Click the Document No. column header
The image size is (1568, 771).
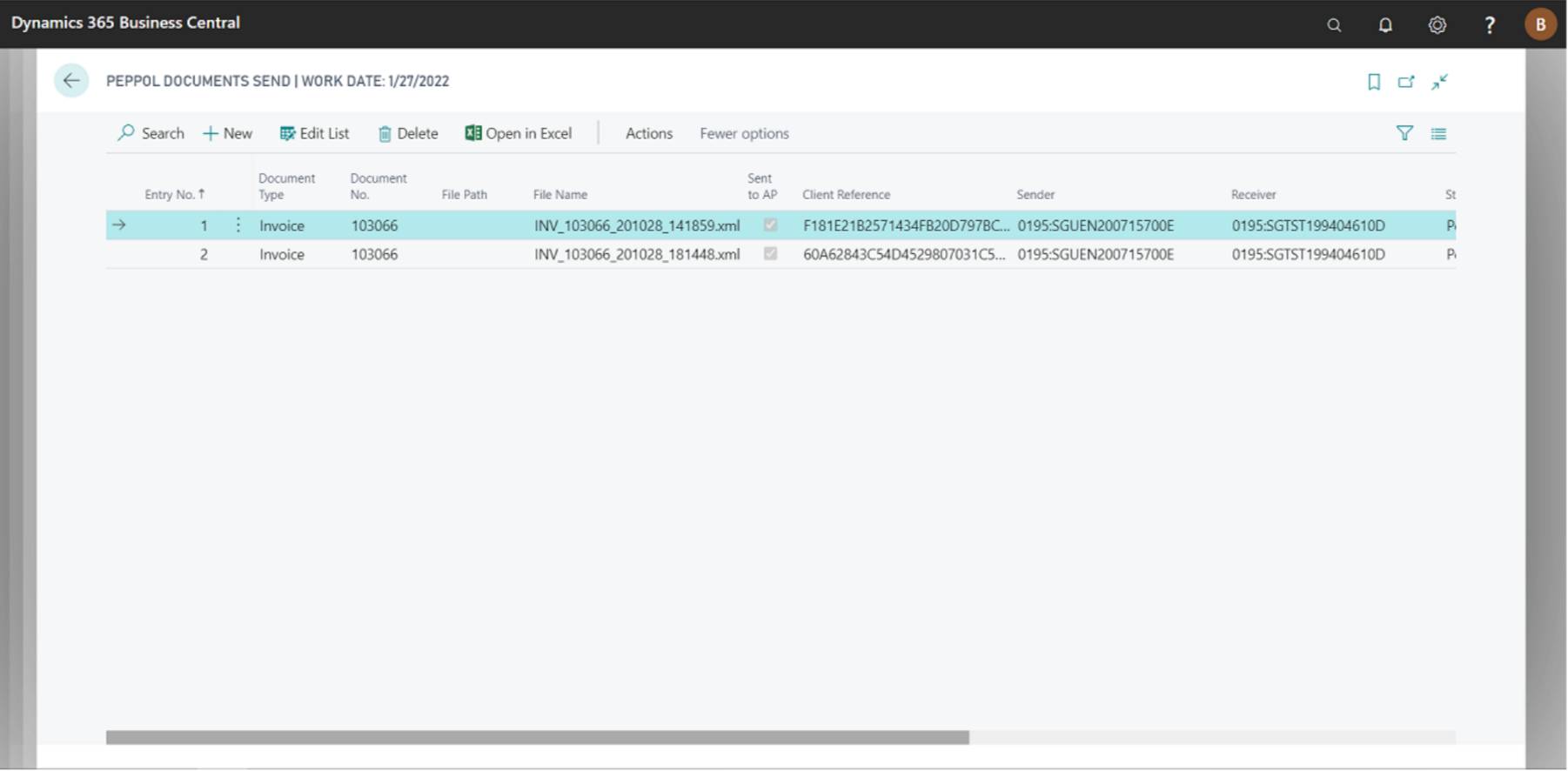click(378, 186)
